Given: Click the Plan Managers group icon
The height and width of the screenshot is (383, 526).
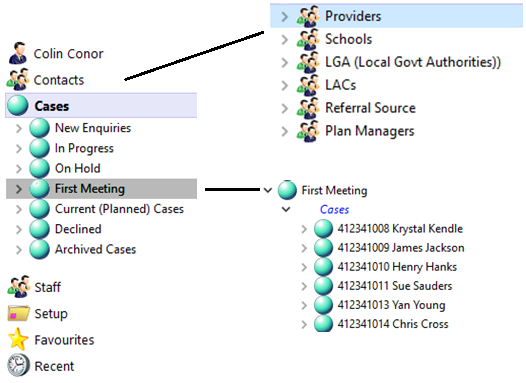Looking at the screenshot, I should tap(308, 131).
